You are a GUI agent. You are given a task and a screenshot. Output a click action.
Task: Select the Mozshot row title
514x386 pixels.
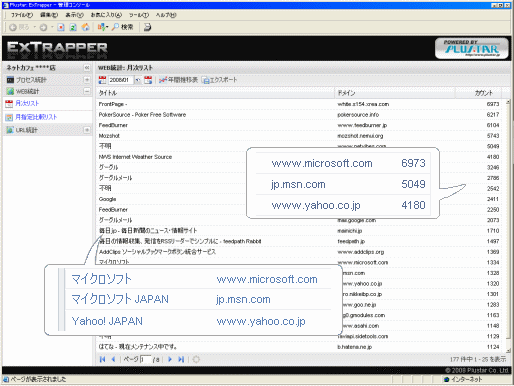[x=109, y=136]
